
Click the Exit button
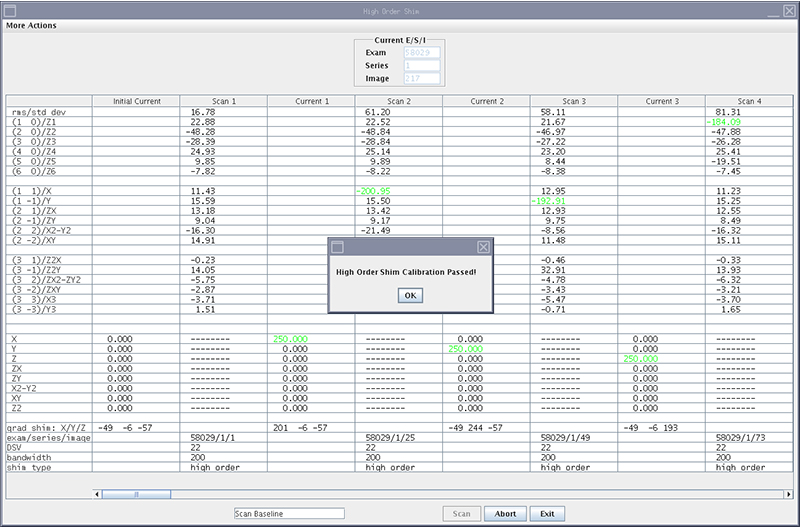547,514
